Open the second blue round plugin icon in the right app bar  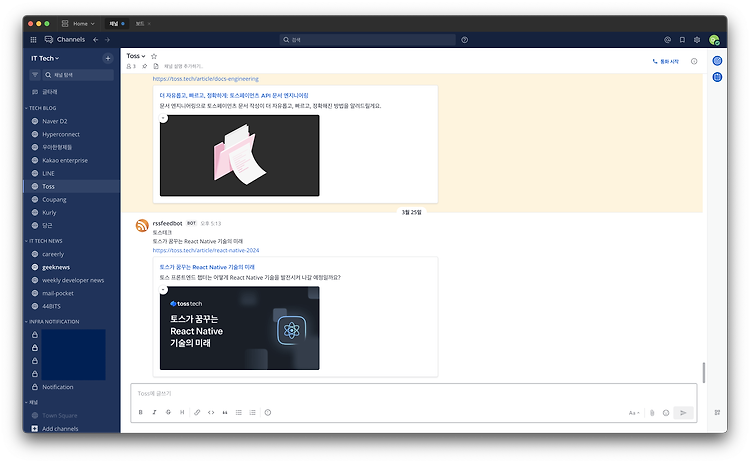pos(717,77)
